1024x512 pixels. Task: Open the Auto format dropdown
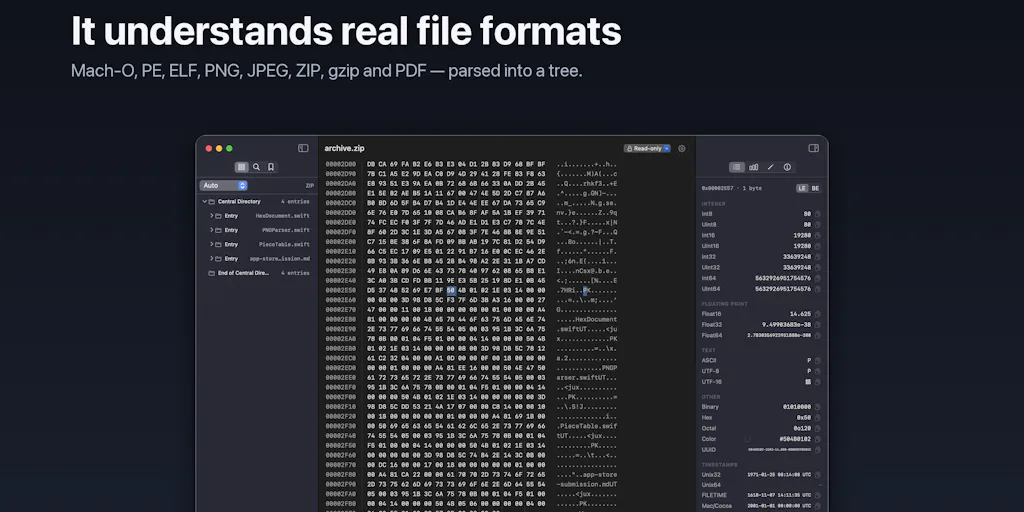tap(223, 185)
